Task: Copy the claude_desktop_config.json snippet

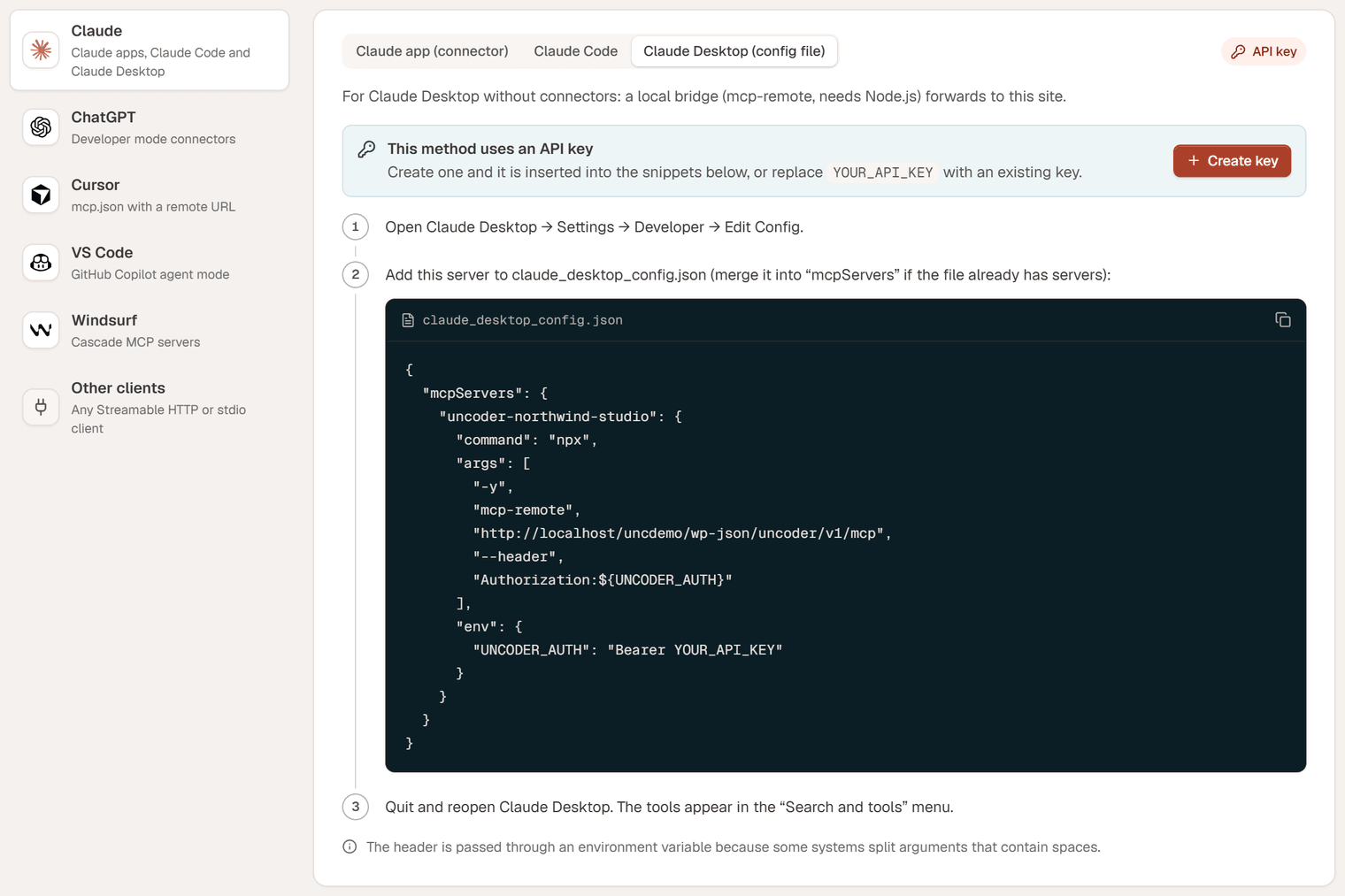Action: (1282, 319)
